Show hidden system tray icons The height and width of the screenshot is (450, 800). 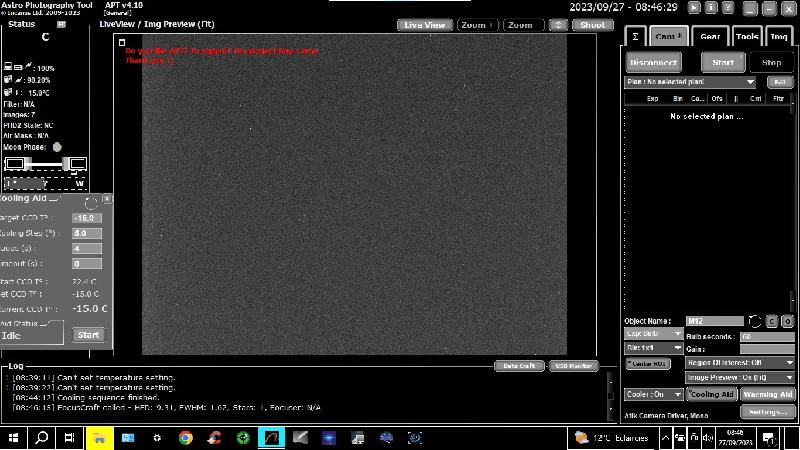click(666, 438)
